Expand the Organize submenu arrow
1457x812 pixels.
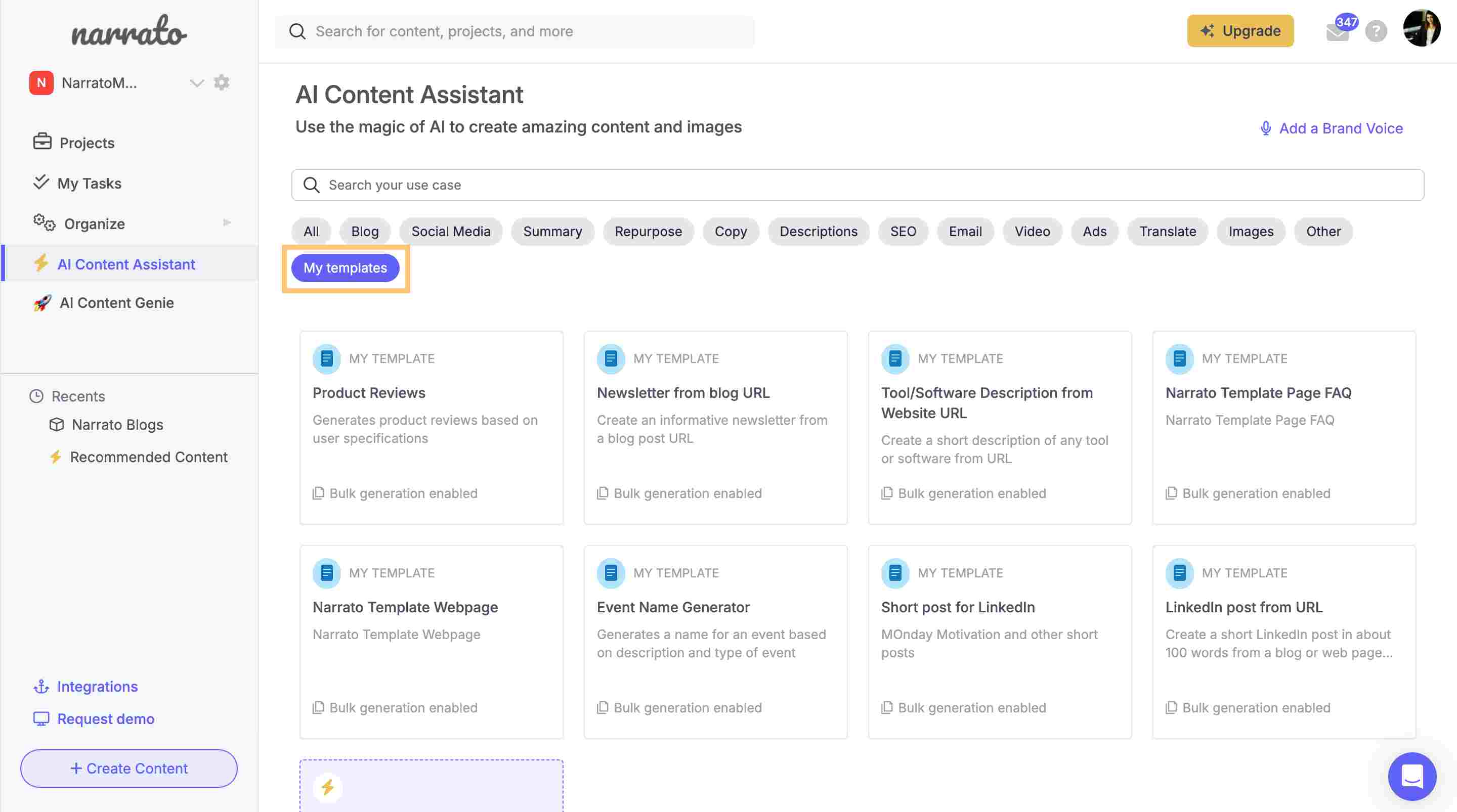click(227, 223)
